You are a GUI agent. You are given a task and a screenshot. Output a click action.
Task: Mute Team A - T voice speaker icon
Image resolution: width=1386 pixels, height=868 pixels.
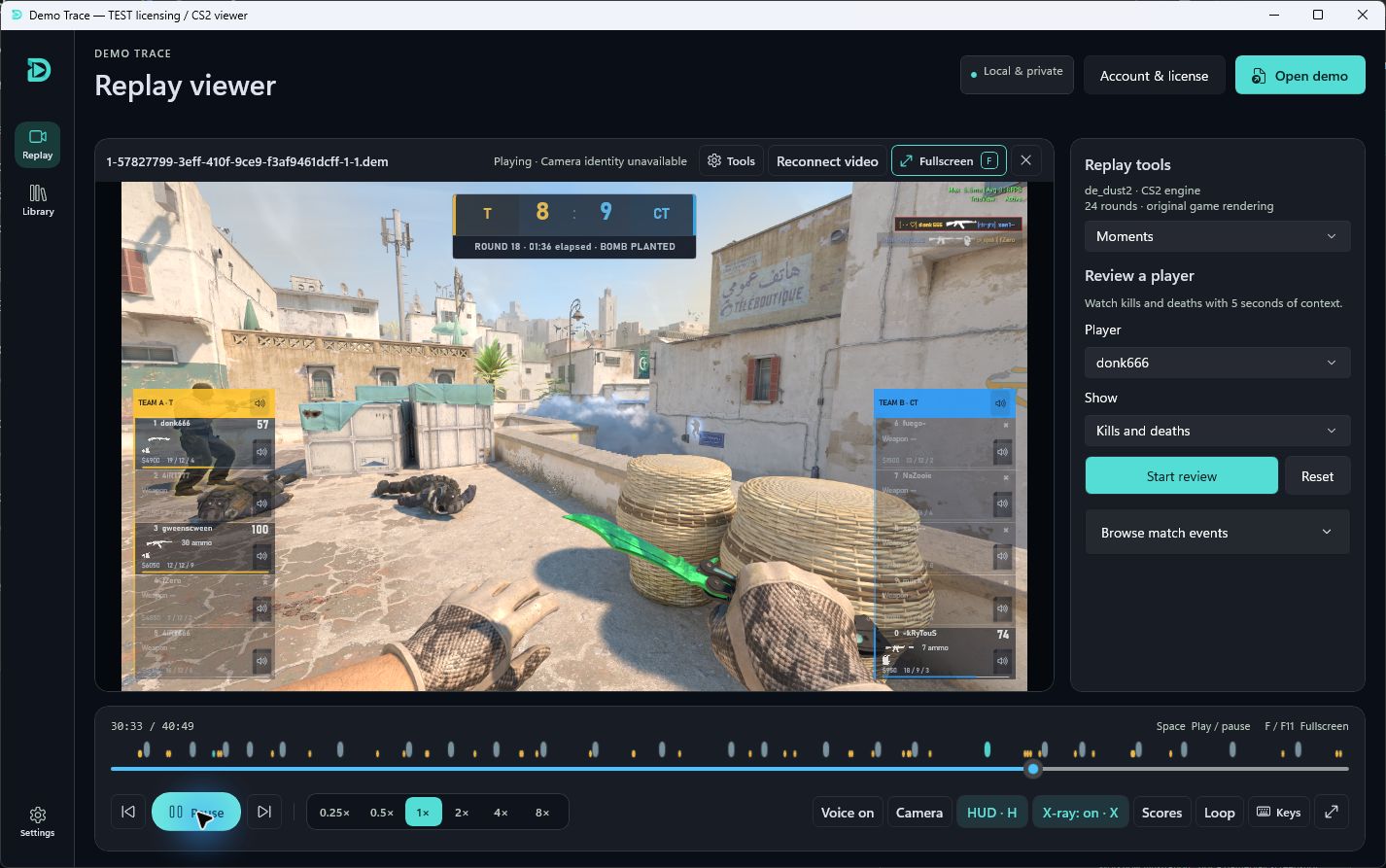[x=260, y=403]
